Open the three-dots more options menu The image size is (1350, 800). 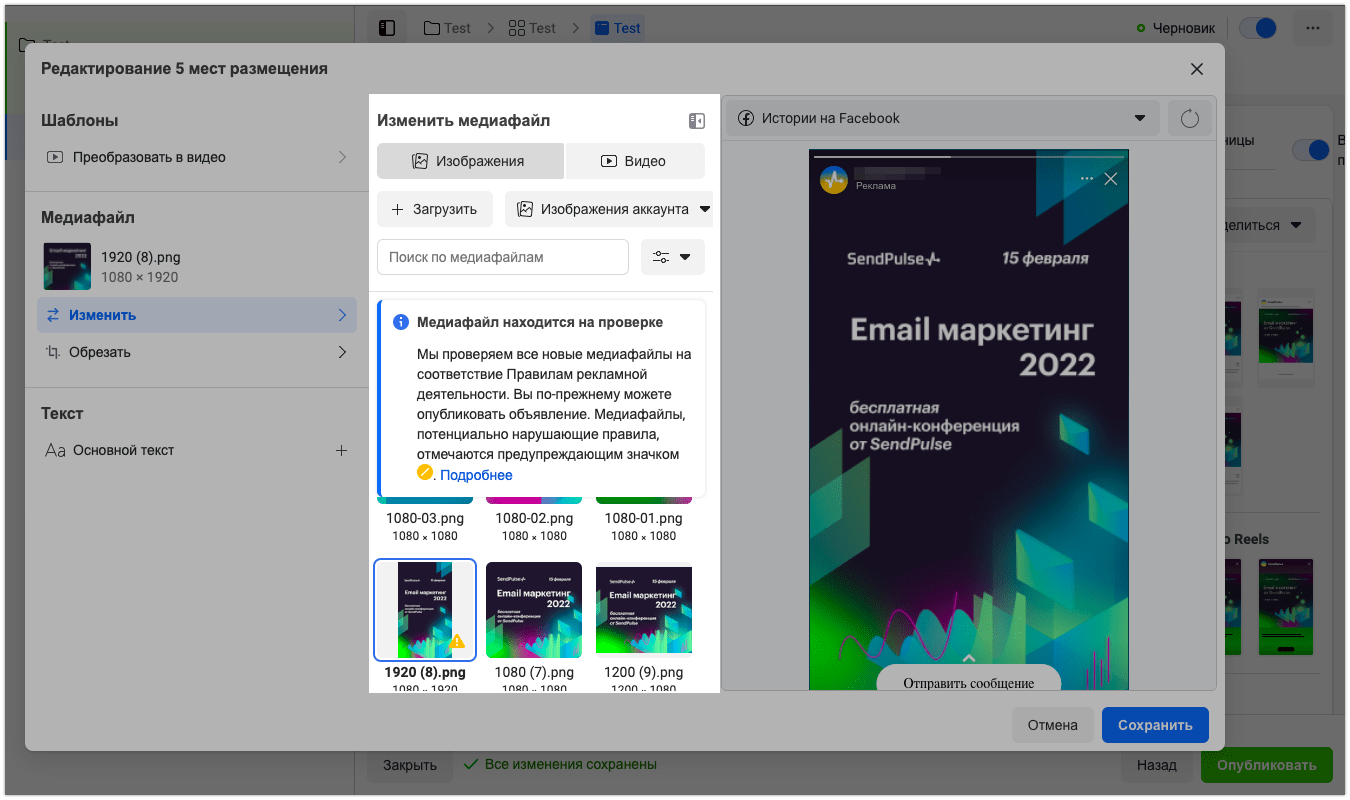(1312, 28)
